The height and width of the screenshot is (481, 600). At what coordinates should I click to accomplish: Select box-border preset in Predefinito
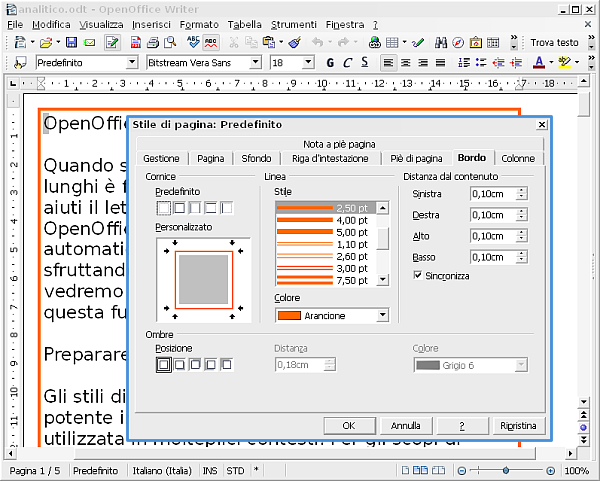[x=179, y=208]
